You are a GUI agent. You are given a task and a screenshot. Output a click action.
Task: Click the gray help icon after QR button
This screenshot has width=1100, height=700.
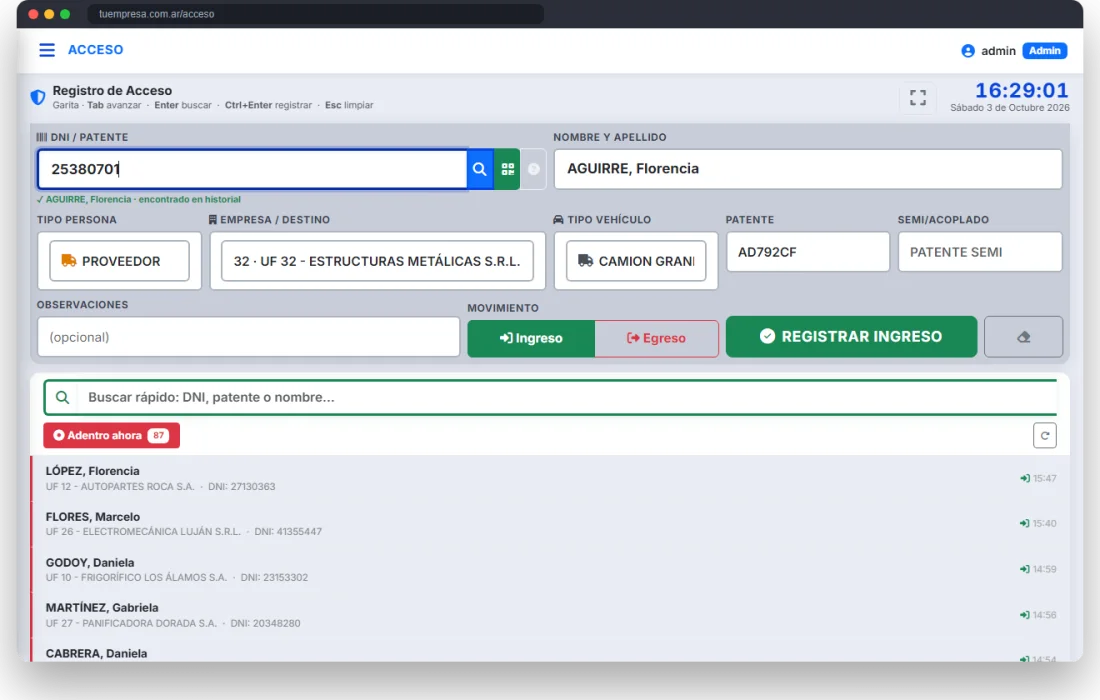[x=533, y=169]
